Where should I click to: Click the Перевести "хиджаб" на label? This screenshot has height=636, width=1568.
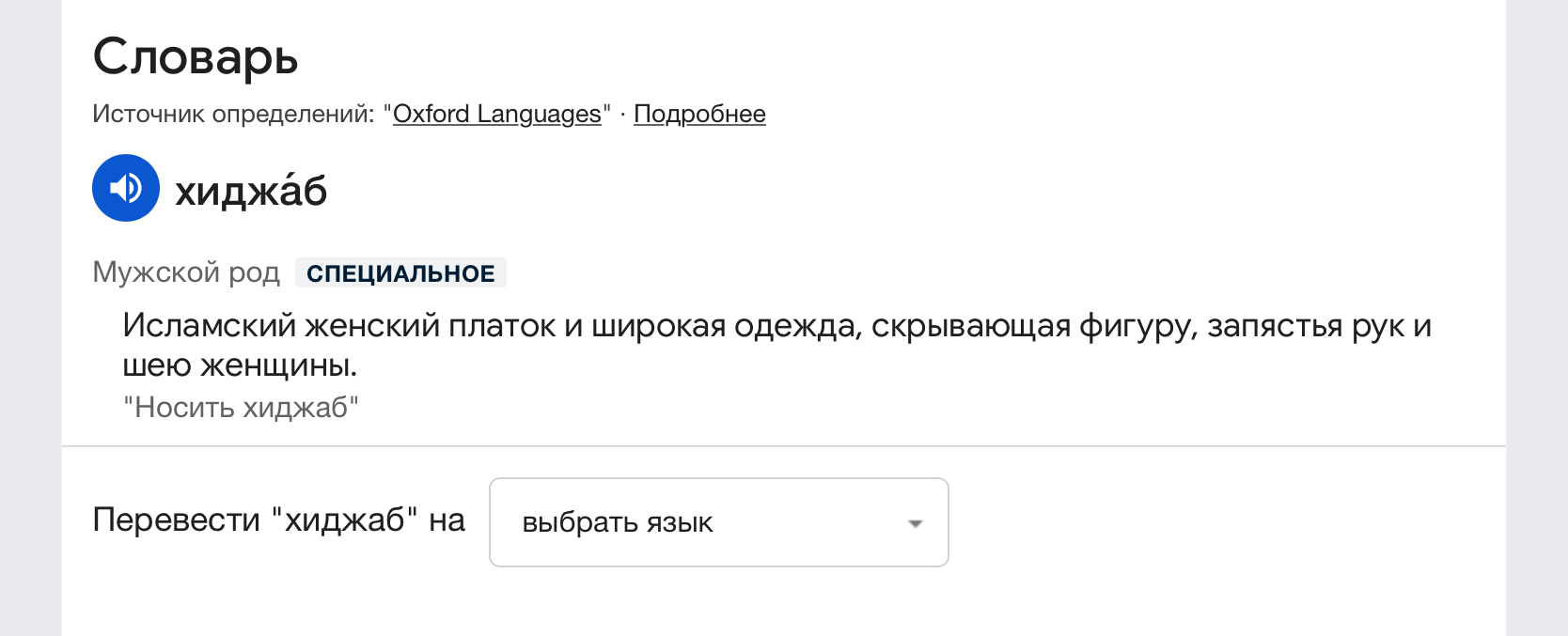279,520
